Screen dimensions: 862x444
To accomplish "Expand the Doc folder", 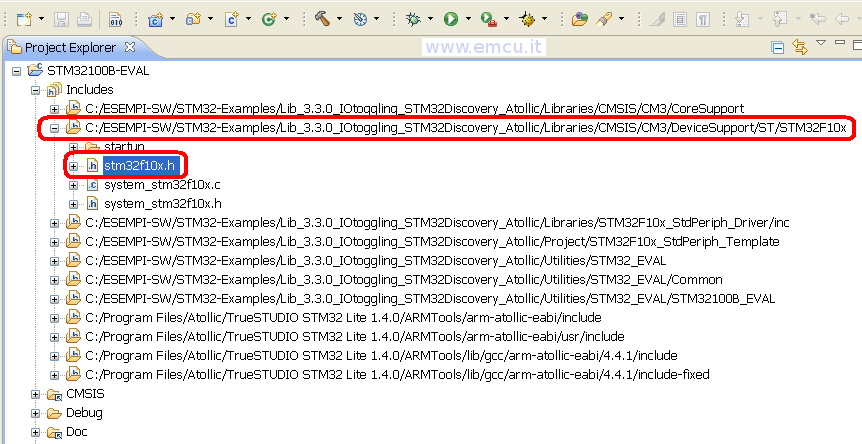I will pyautogui.click(x=36, y=432).
